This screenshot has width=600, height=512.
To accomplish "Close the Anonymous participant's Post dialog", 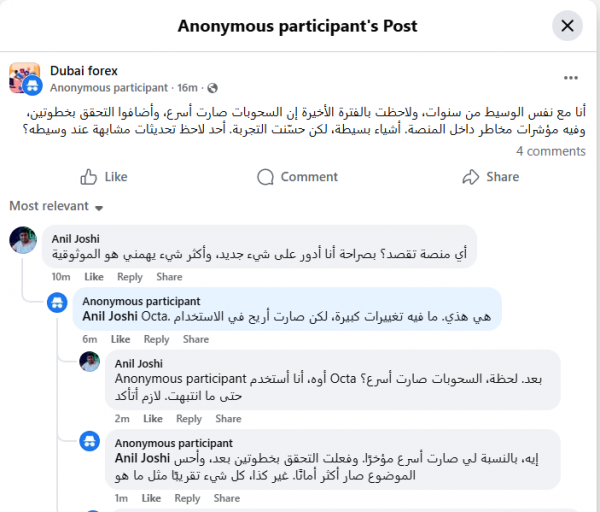I will 567,26.
